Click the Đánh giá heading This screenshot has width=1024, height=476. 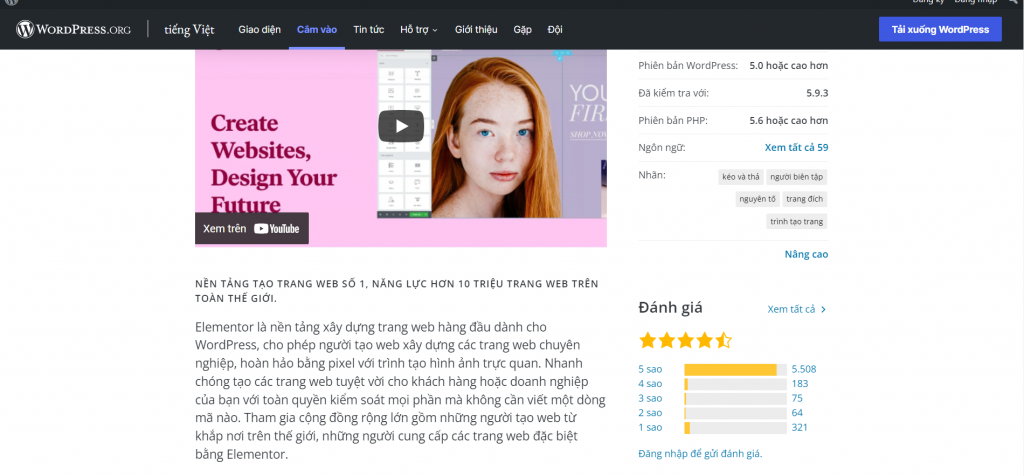click(x=671, y=308)
